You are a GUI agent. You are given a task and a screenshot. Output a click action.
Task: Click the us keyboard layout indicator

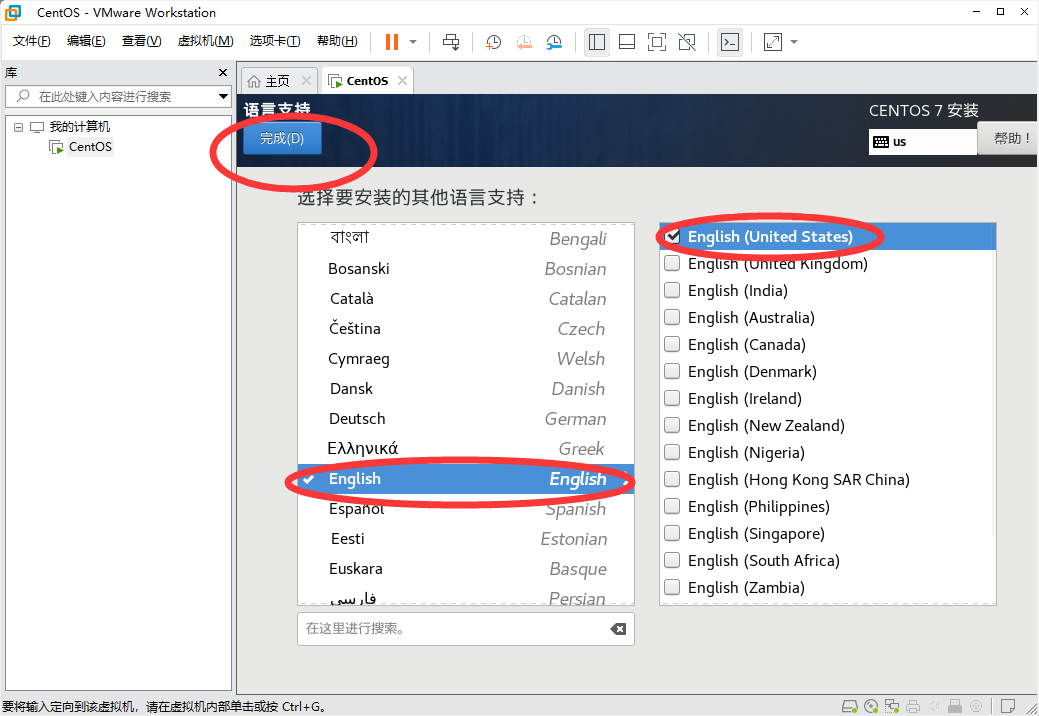[x=923, y=142]
